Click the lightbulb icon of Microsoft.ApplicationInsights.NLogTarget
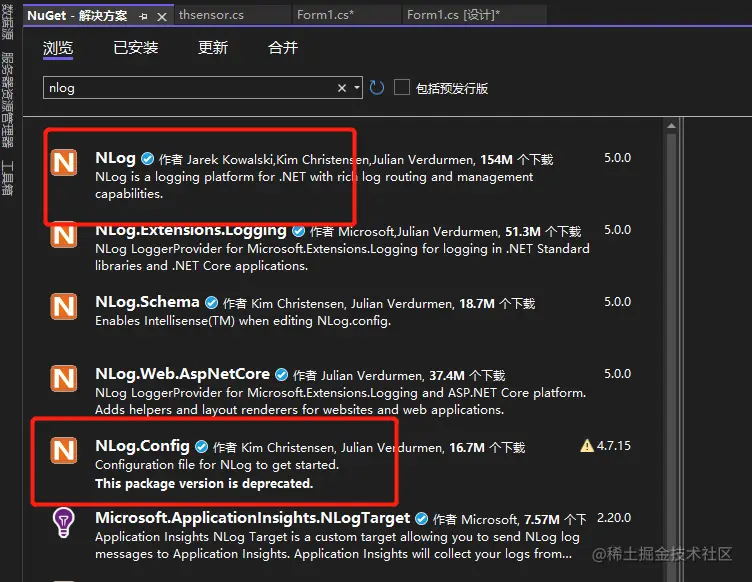The height and width of the screenshot is (582, 752). tap(64, 522)
